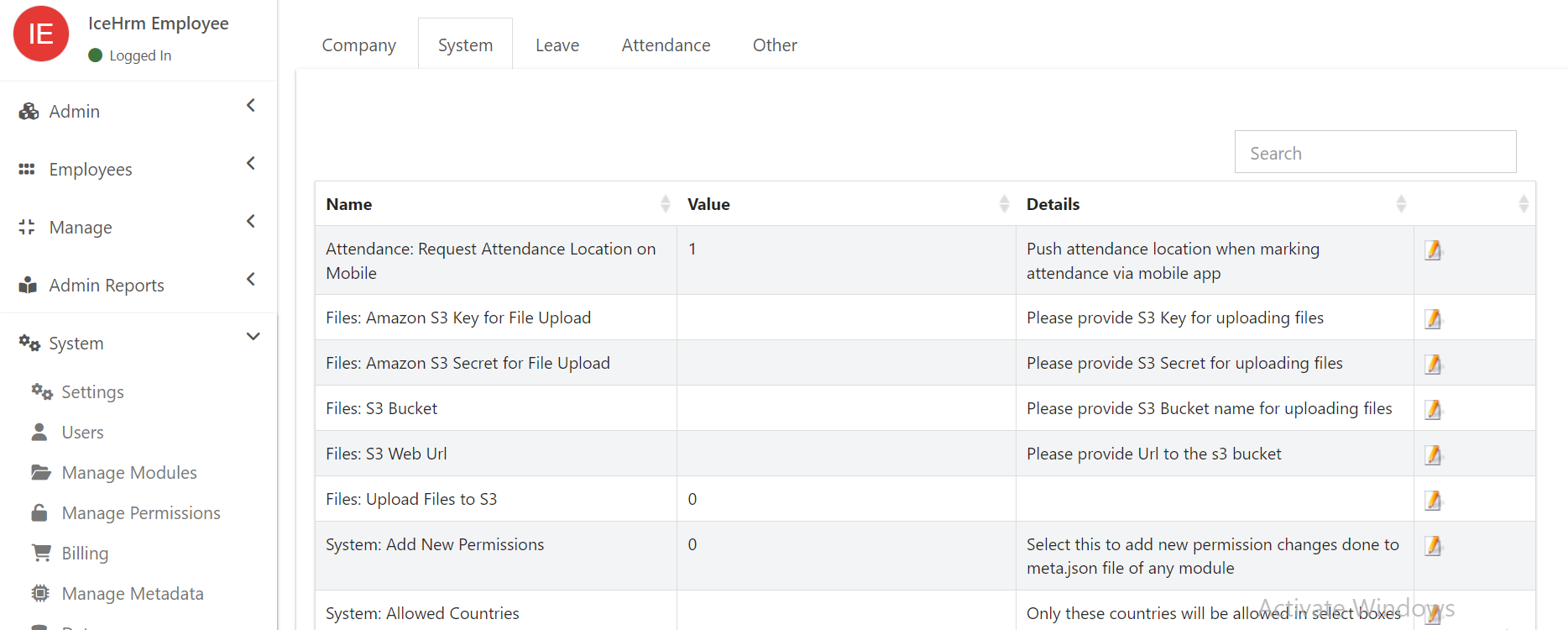Open the Leave tab
1568x630 pixels.
(x=557, y=45)
